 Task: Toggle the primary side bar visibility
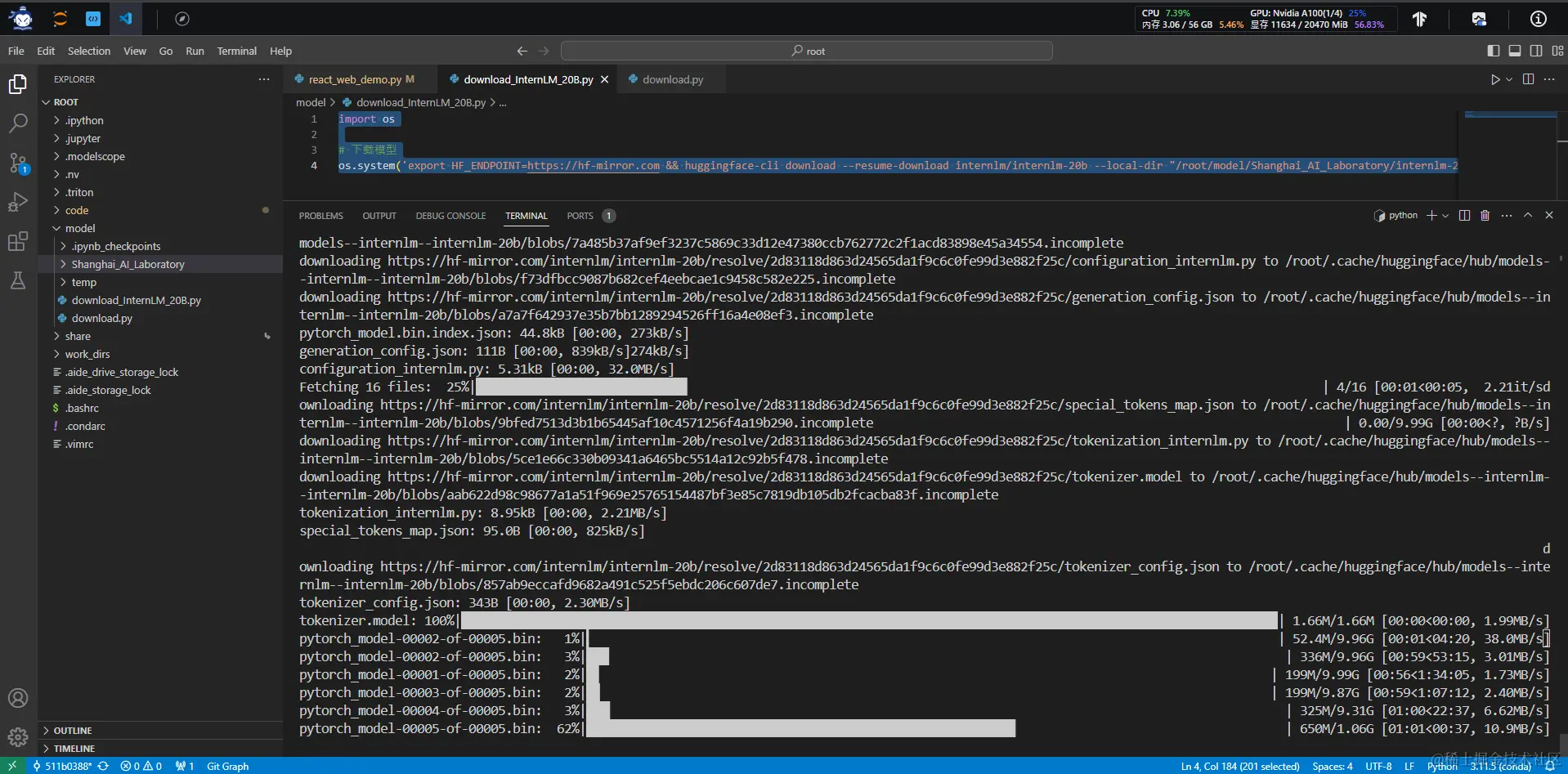1494,51
